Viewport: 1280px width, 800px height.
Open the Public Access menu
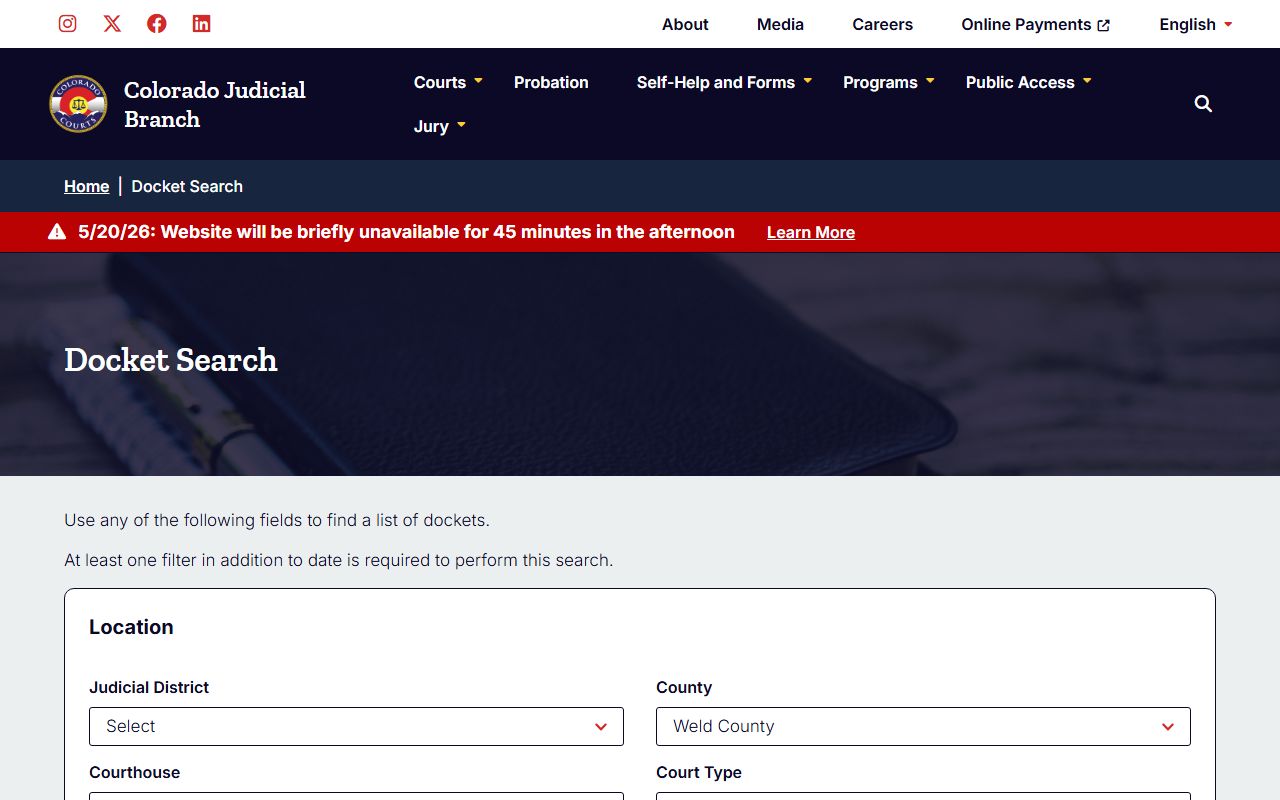(1020, 82)
